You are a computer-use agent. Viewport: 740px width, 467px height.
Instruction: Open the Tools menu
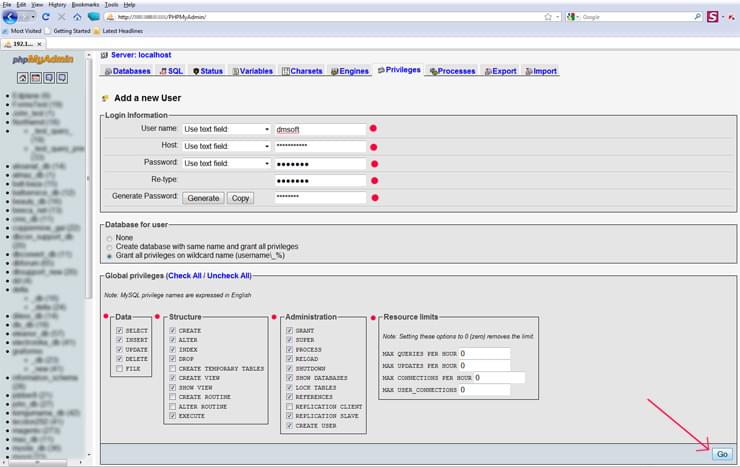[x=111, y=5]
